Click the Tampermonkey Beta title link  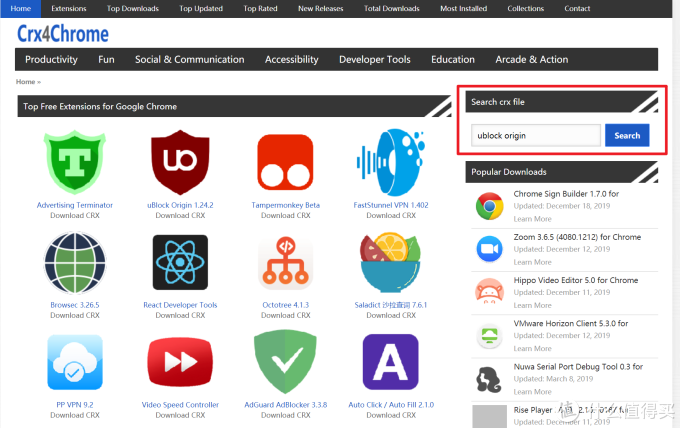point(285,205)
